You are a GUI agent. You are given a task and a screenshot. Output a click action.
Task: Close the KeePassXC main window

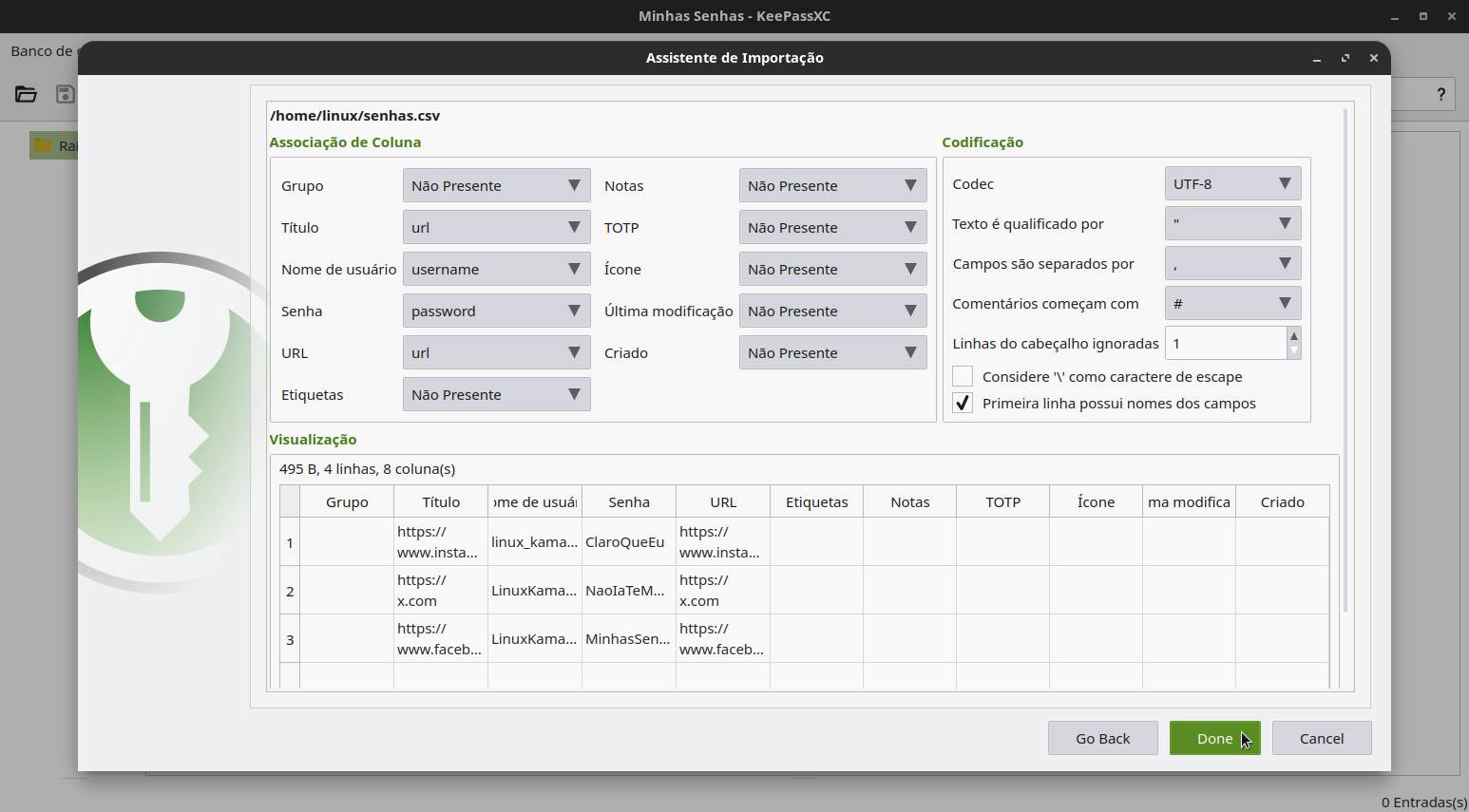(x=1452, y=16)
